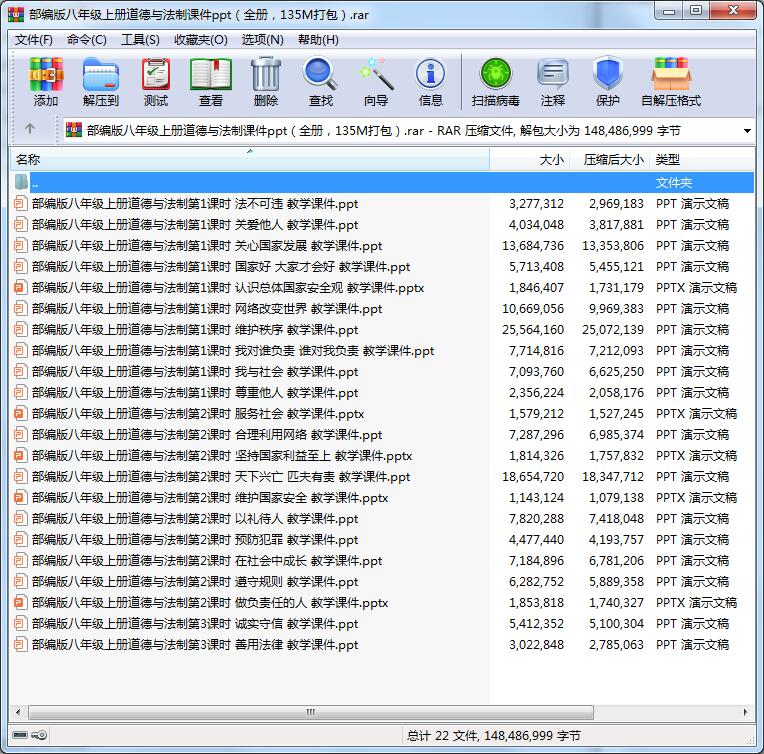
Task: Click icon of 坚持国家利益至上 pptx file
Action: [x=19, y=456]
